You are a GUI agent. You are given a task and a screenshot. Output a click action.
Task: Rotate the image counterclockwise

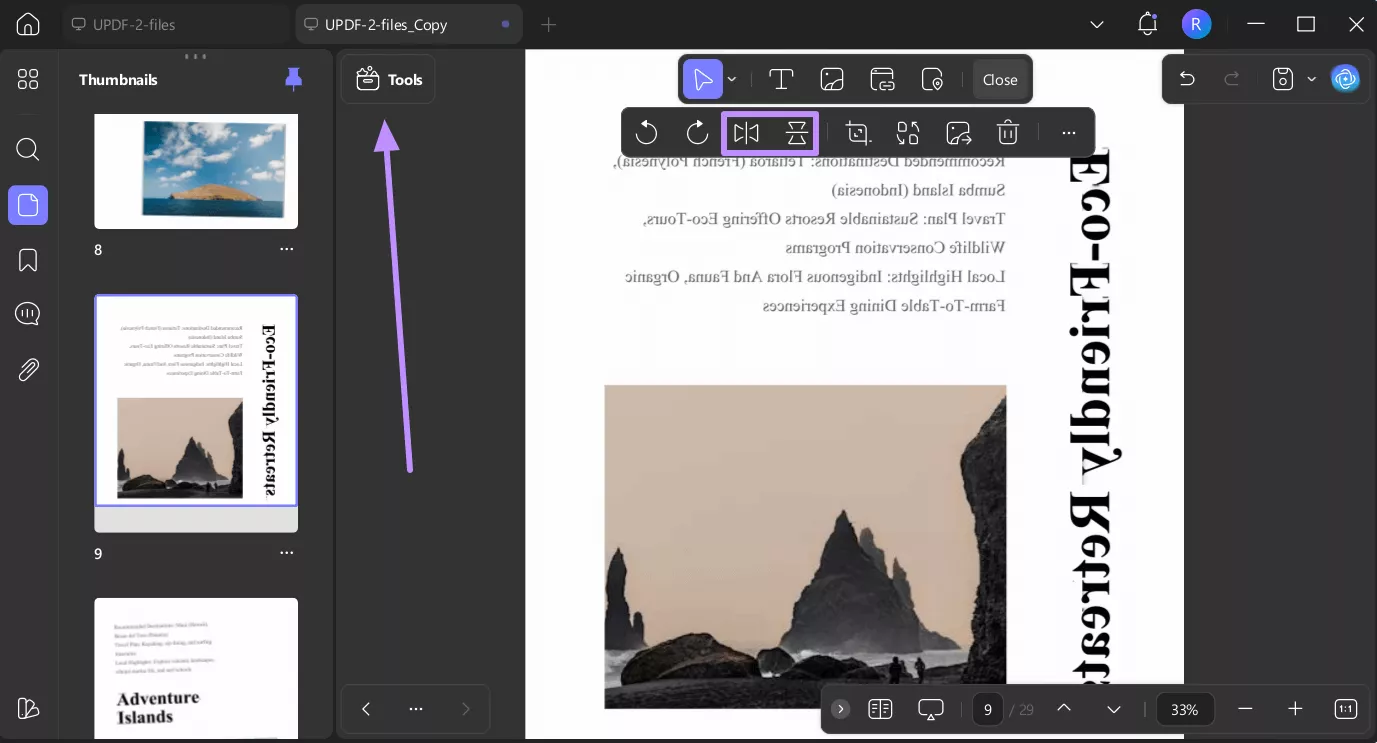pos(647,132)
